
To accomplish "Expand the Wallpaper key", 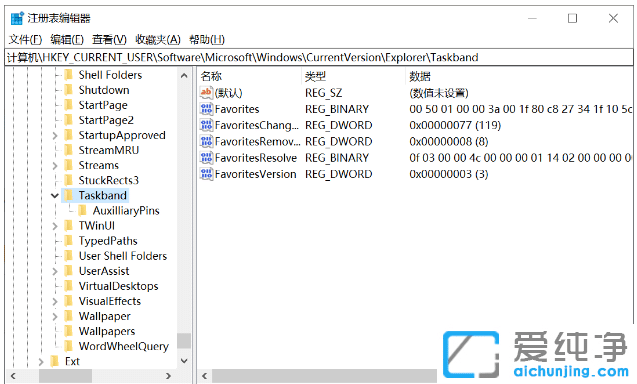I will 55,316.
